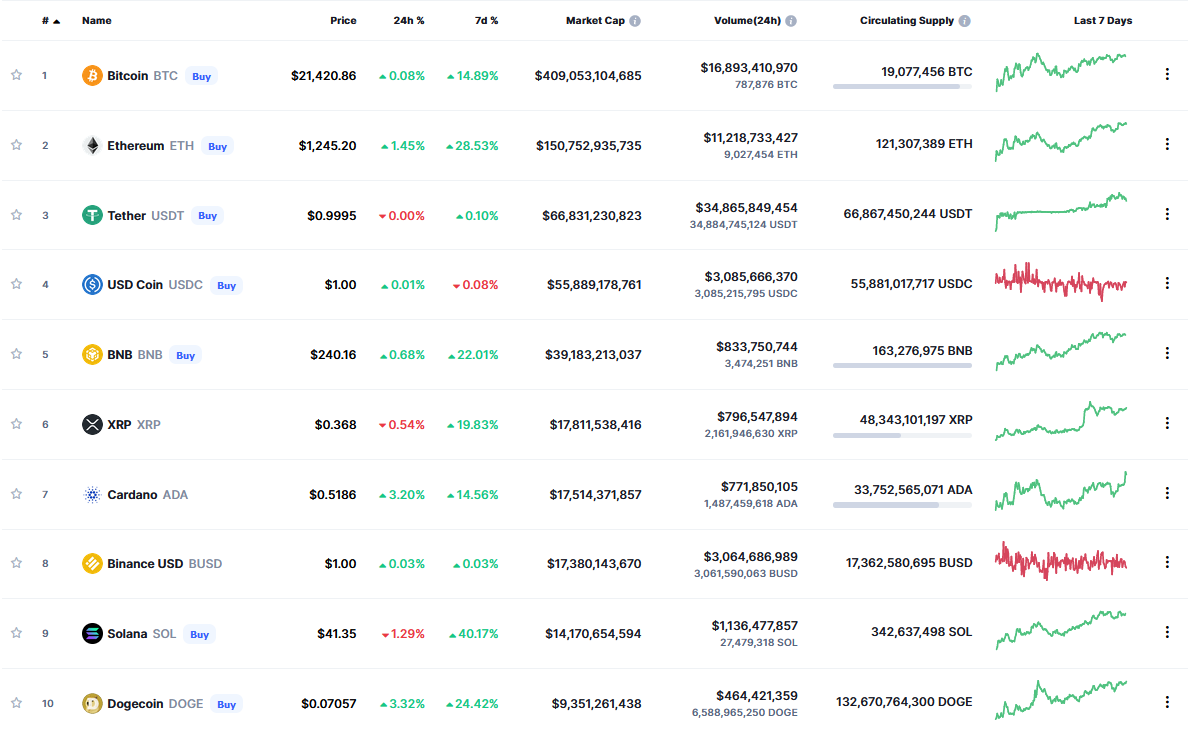Image resolution: width=1188 pixels, height=736 pixels.
Task: Open Binance USD BUSD coin link
Action: [x=164, y=563]
